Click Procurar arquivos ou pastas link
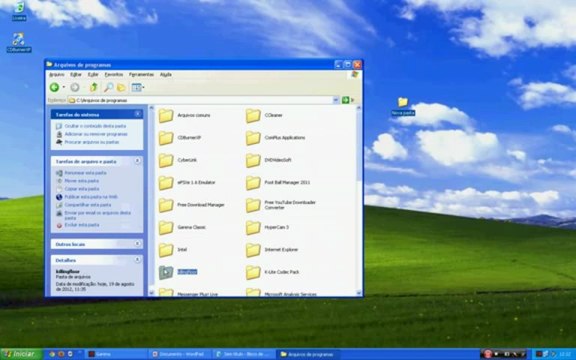Viewport: 576px width, 360px height. click(92, 142)
